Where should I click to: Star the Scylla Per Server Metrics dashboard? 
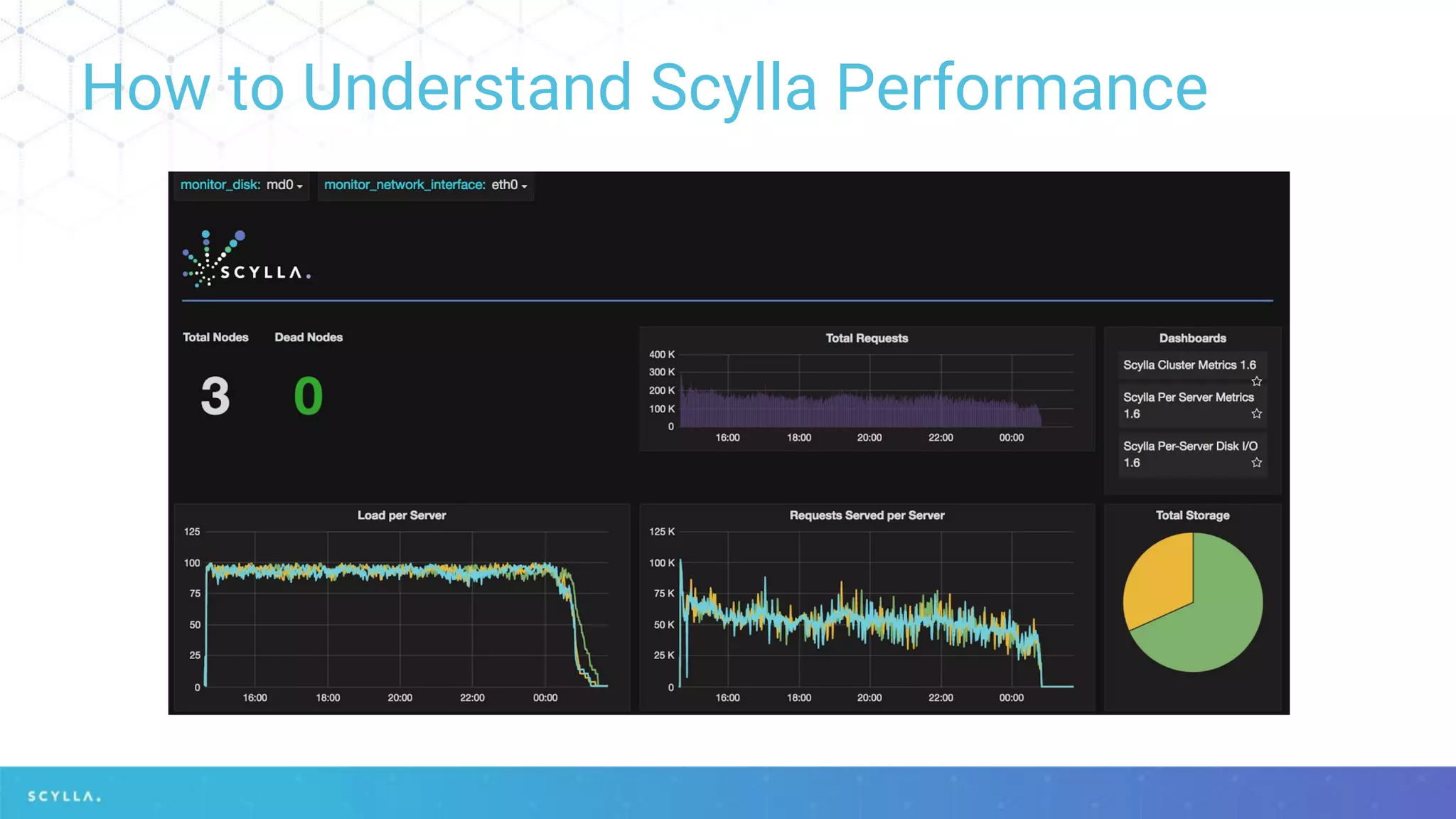tap(1256, 414)
